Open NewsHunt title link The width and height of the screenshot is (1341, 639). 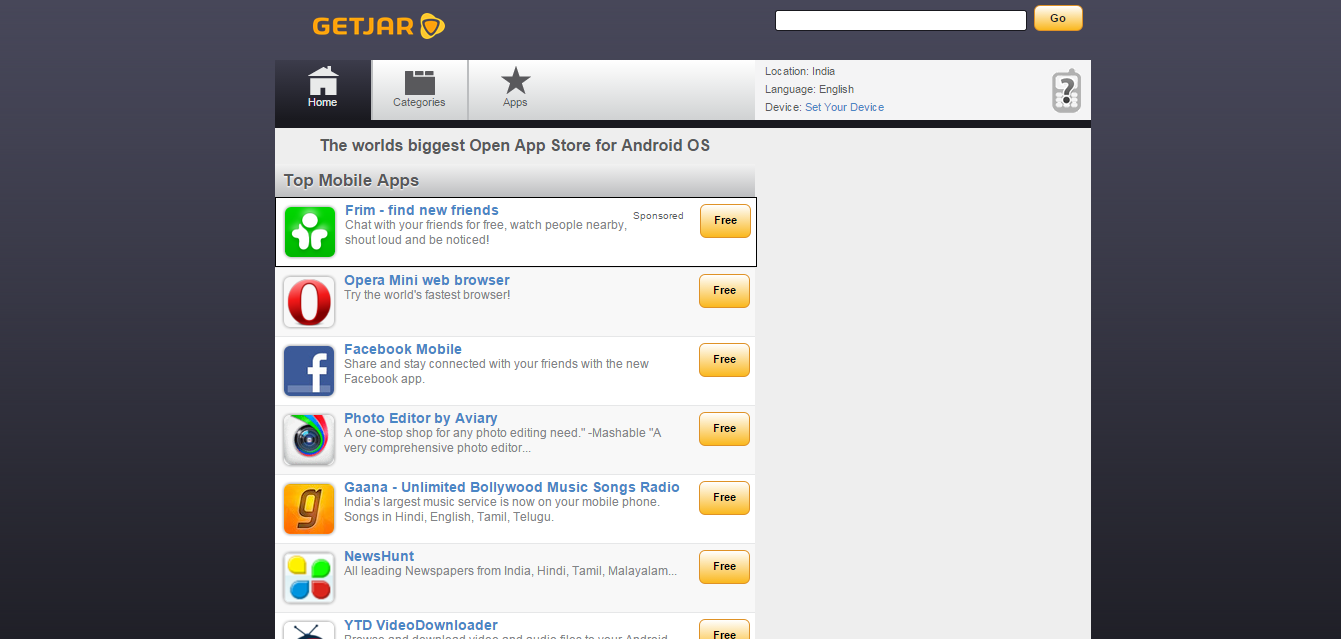coord(379,556)
